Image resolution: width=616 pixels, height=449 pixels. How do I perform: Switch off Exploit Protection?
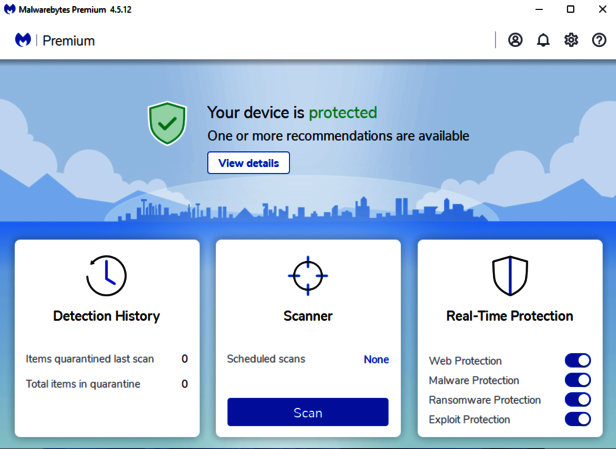point(577,419)
